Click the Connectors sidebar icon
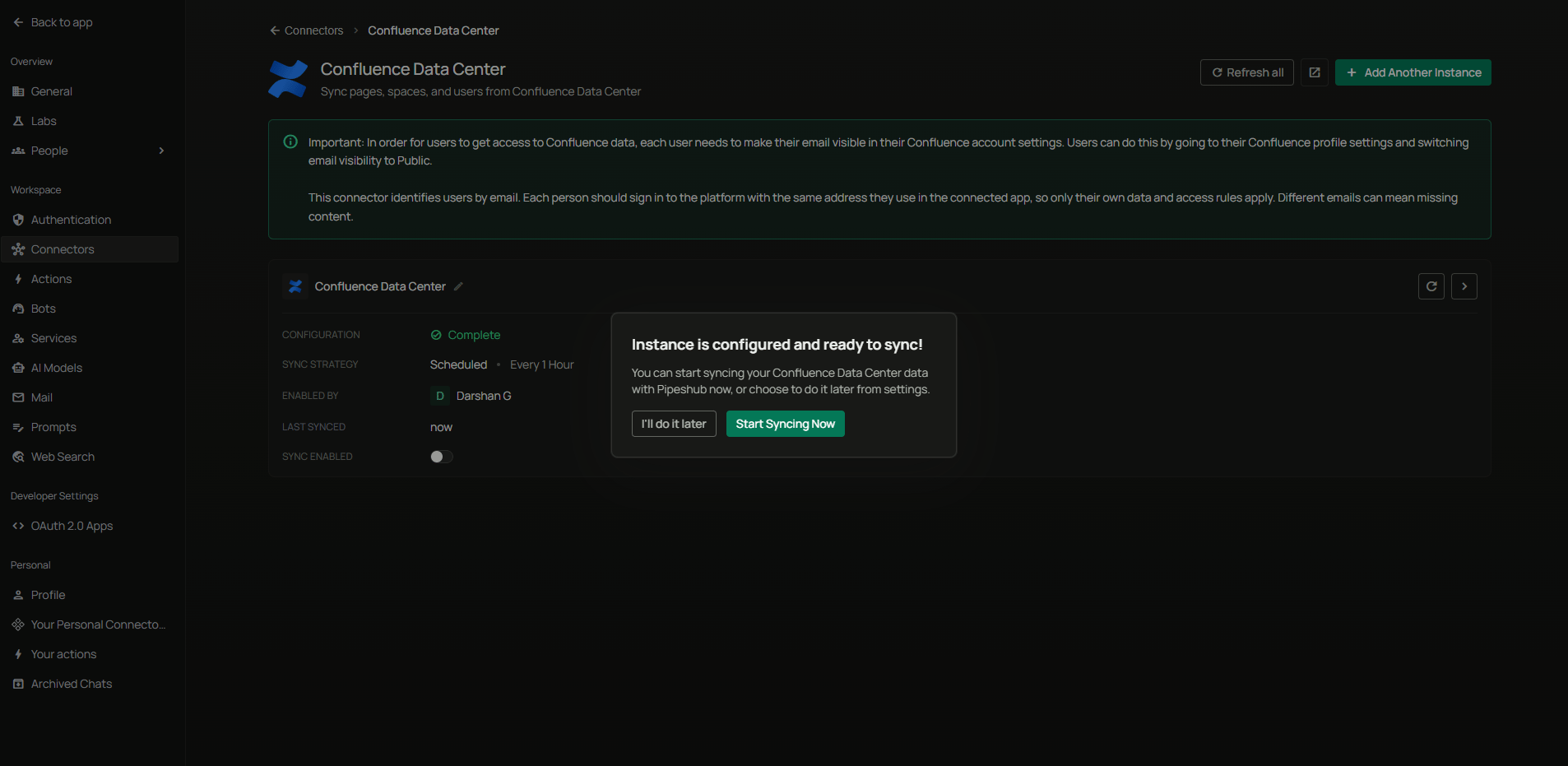1568x766 pixels. tap(18, 249)
